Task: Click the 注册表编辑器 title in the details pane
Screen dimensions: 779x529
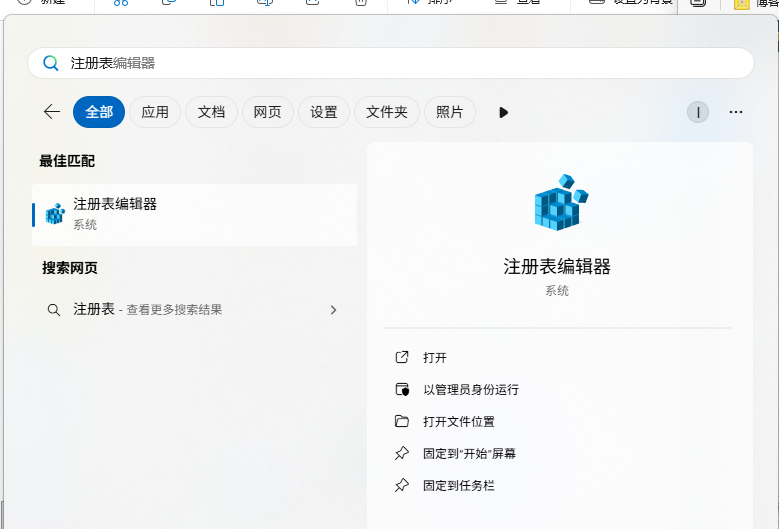Action: coord(557,267)
